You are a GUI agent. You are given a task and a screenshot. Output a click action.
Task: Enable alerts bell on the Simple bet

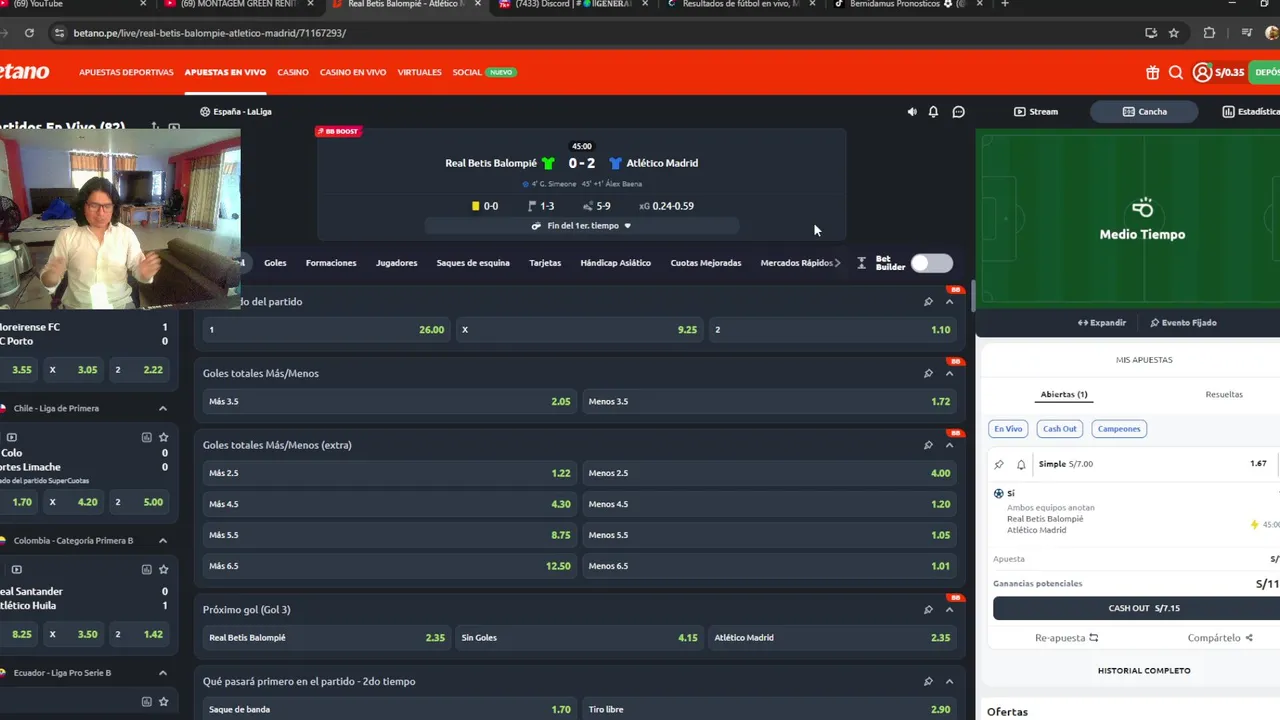coord(1021,464)
